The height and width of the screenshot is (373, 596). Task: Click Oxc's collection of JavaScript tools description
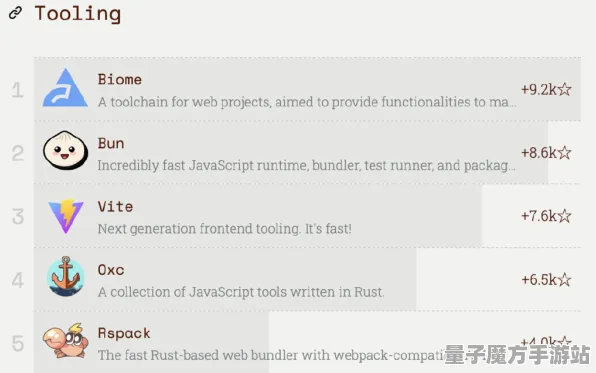click(241, 292)
